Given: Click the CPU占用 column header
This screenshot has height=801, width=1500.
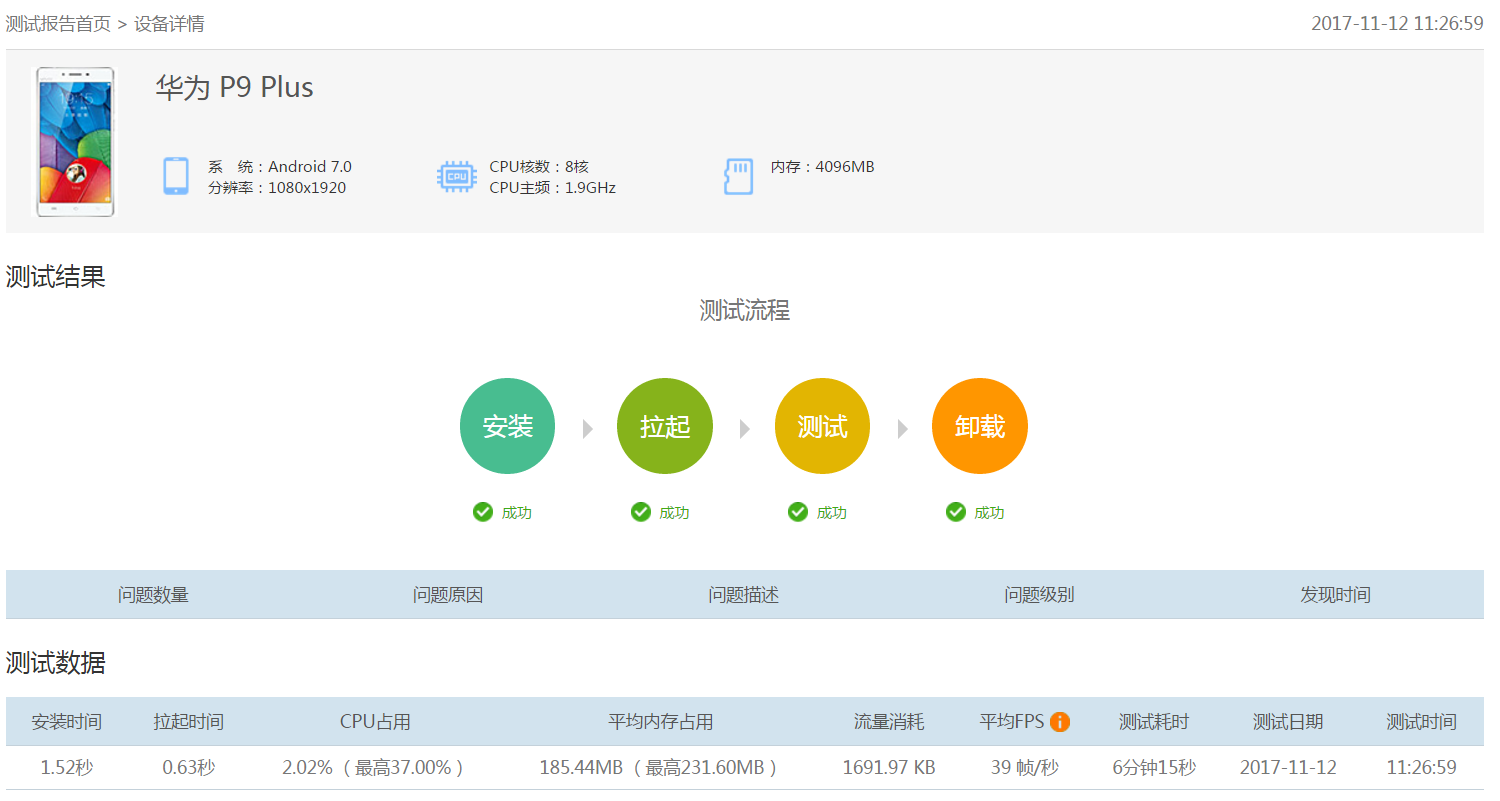Looking at the screenshot, I should coord(375,722).
